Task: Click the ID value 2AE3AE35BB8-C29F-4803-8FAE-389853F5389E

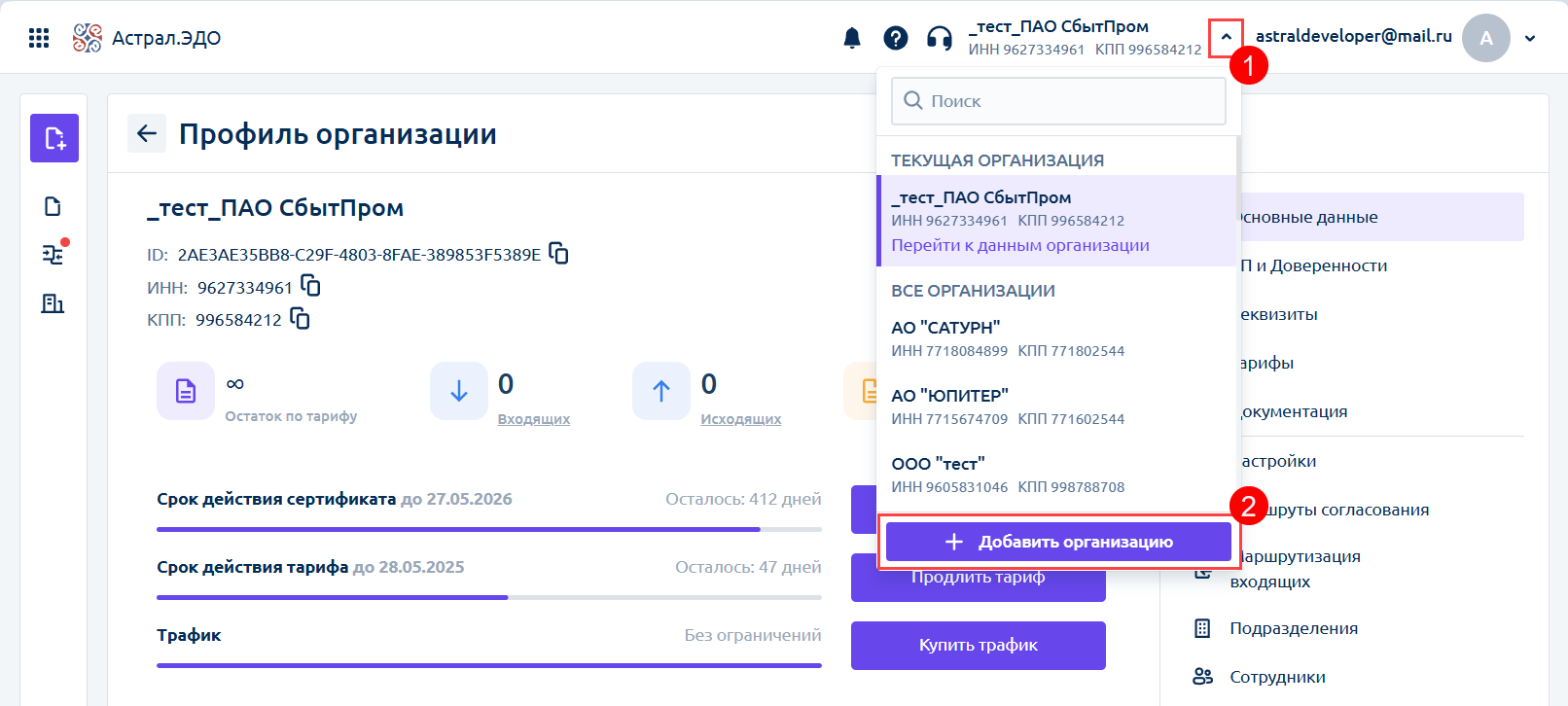Action: 359,255
